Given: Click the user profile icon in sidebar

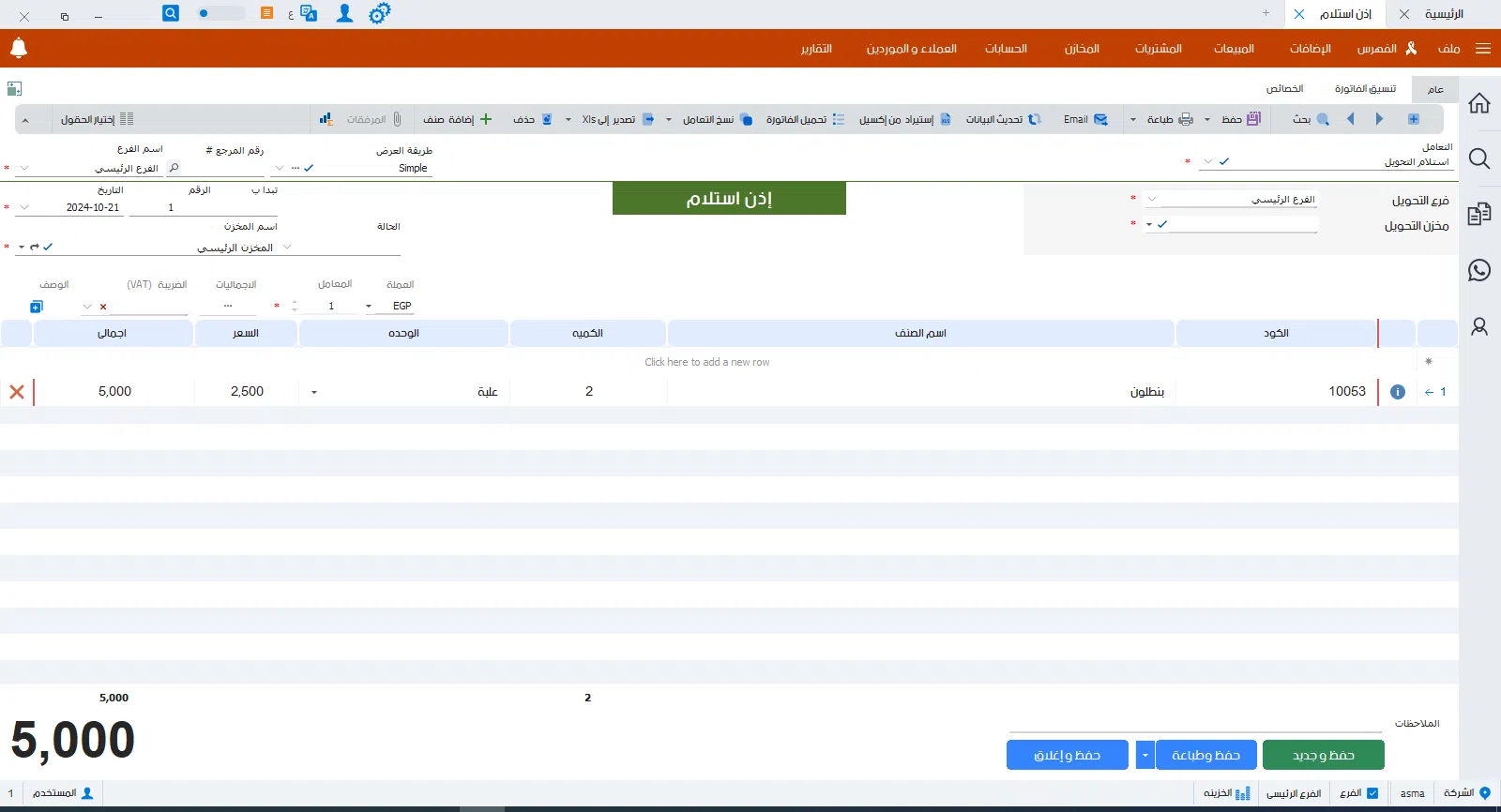Looking at the screenshot, I should pyautogui.click(x=1479, y=326).
